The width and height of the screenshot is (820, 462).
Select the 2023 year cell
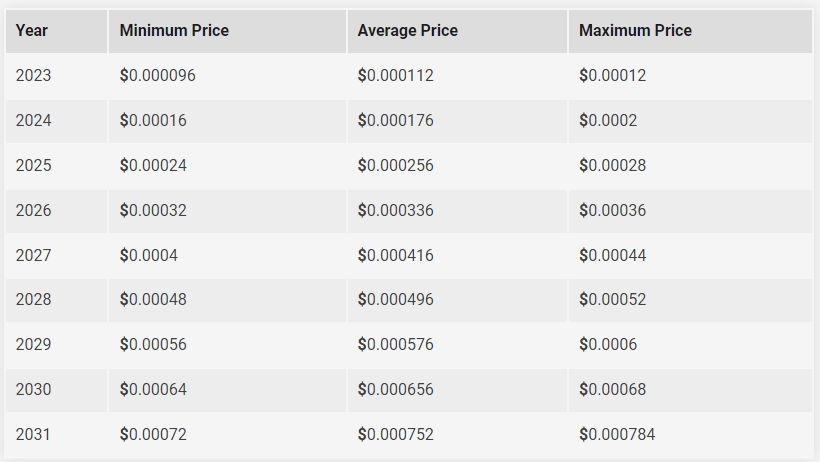click(x=56, y=75)
